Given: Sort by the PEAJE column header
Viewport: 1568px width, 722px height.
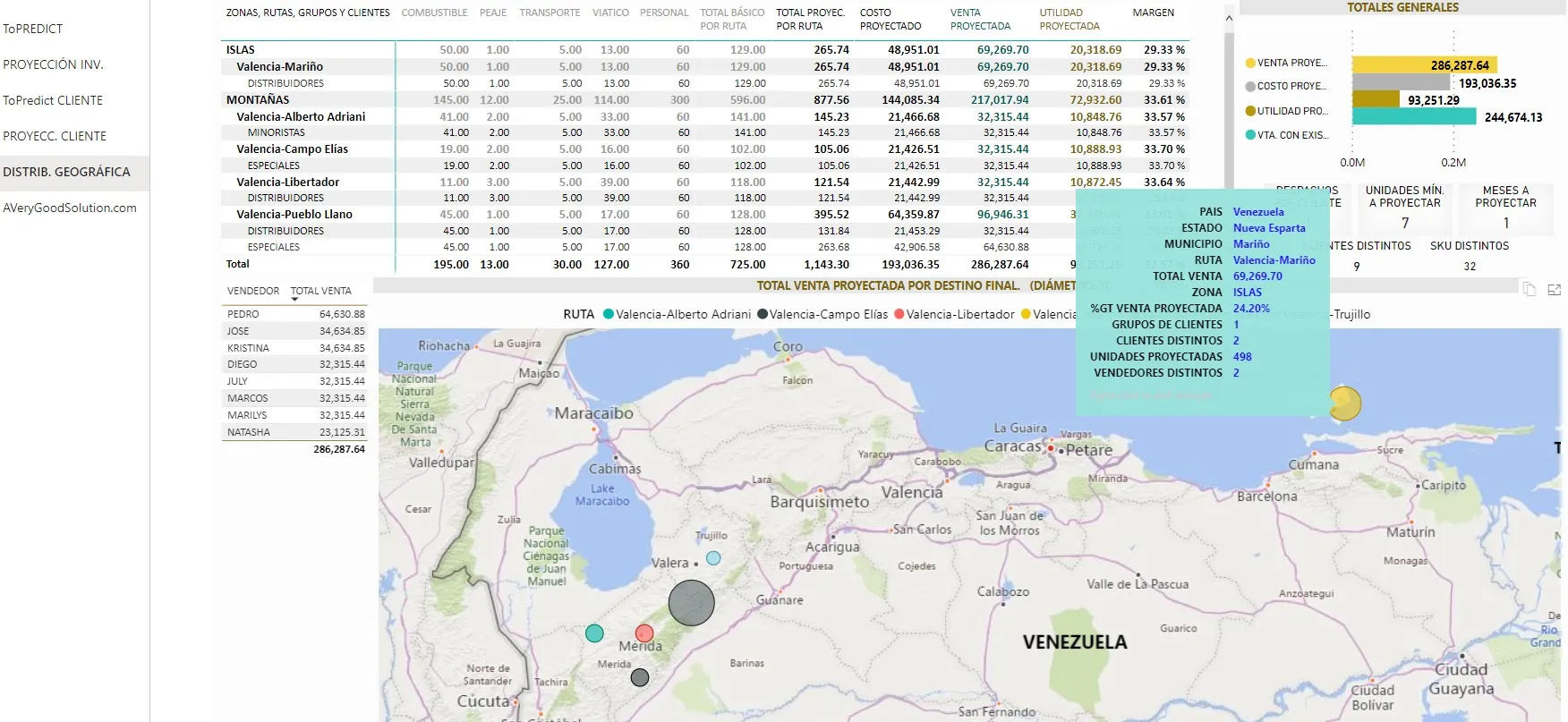Looking at the screenshot, I should tap(493, 13).
